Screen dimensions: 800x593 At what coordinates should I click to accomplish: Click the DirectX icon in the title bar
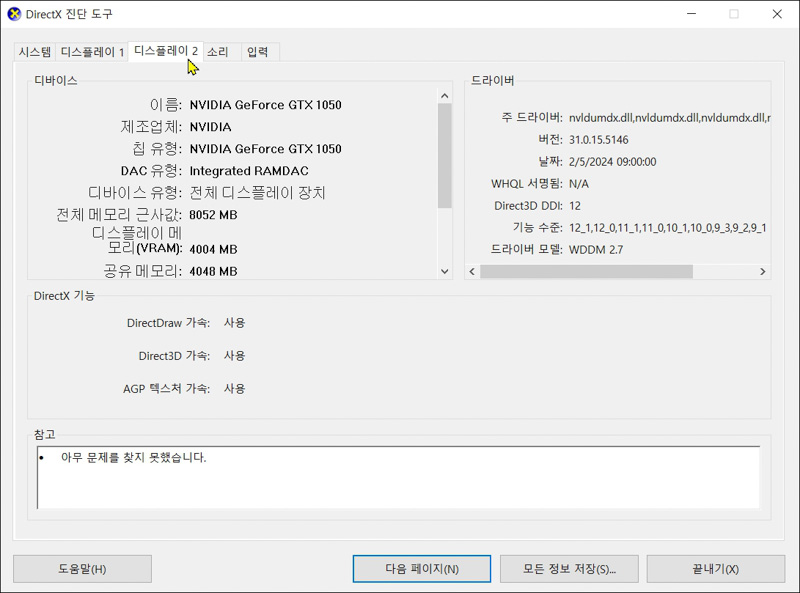[16, 14]
